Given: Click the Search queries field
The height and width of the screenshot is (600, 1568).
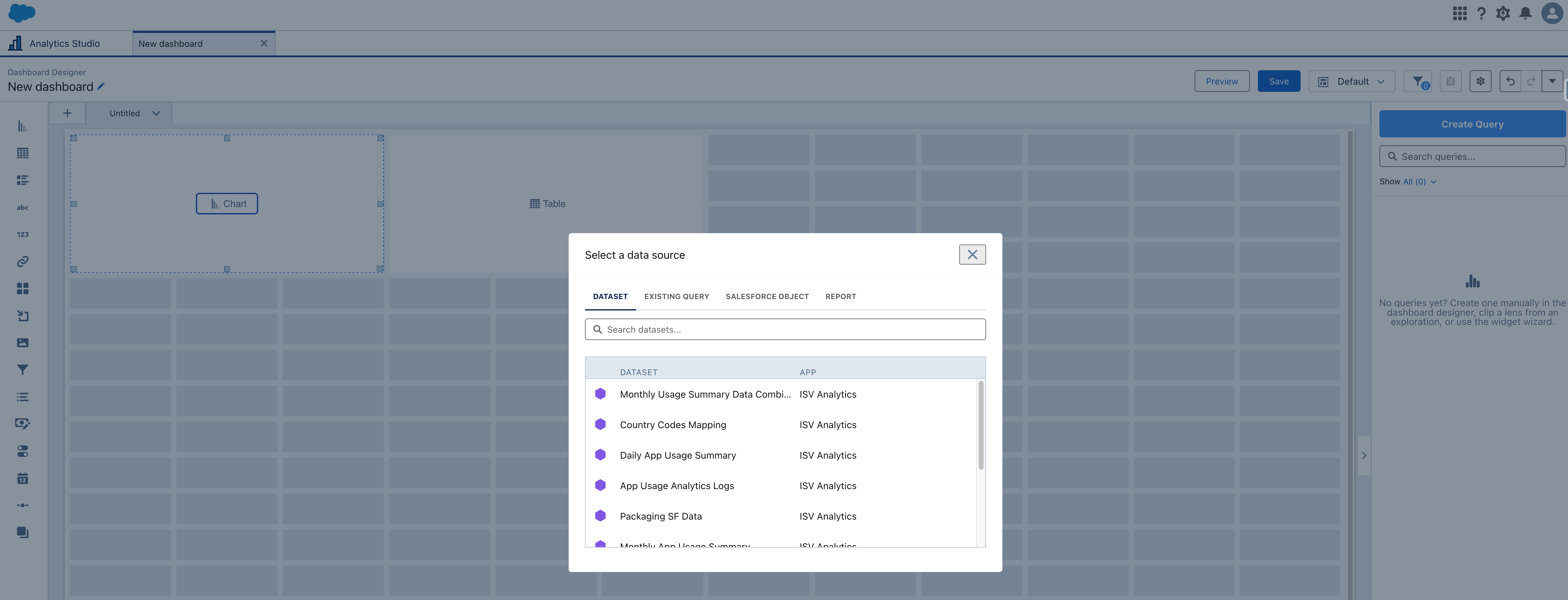Looking at the screenshot, I should tap(1472, 156).
